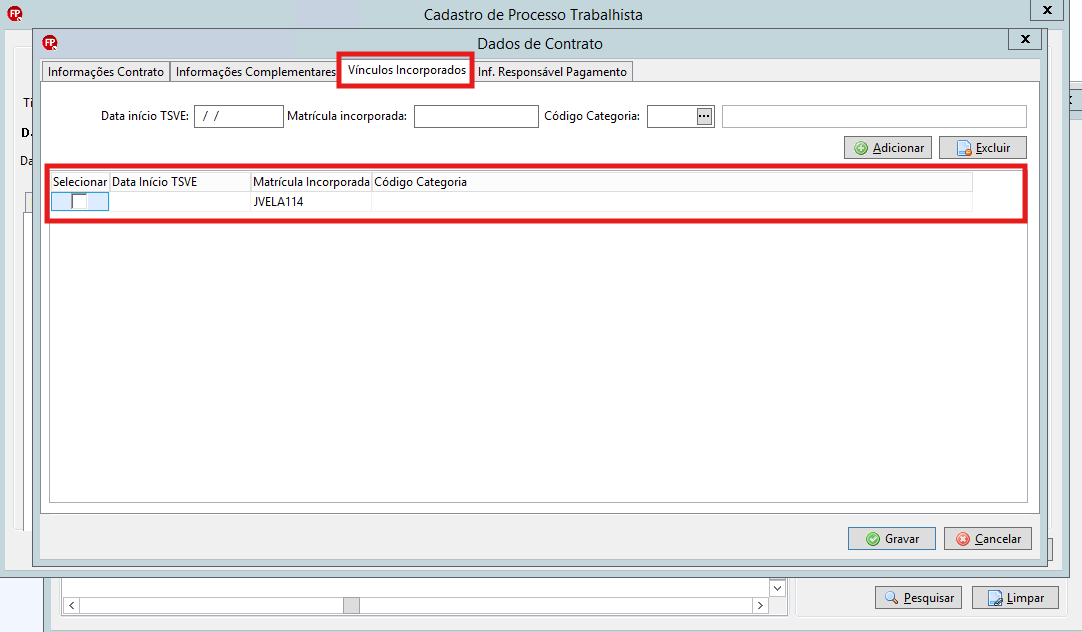Click the Data Início TSVE column header
This screenshot has height=632, width=1082.
180,181
